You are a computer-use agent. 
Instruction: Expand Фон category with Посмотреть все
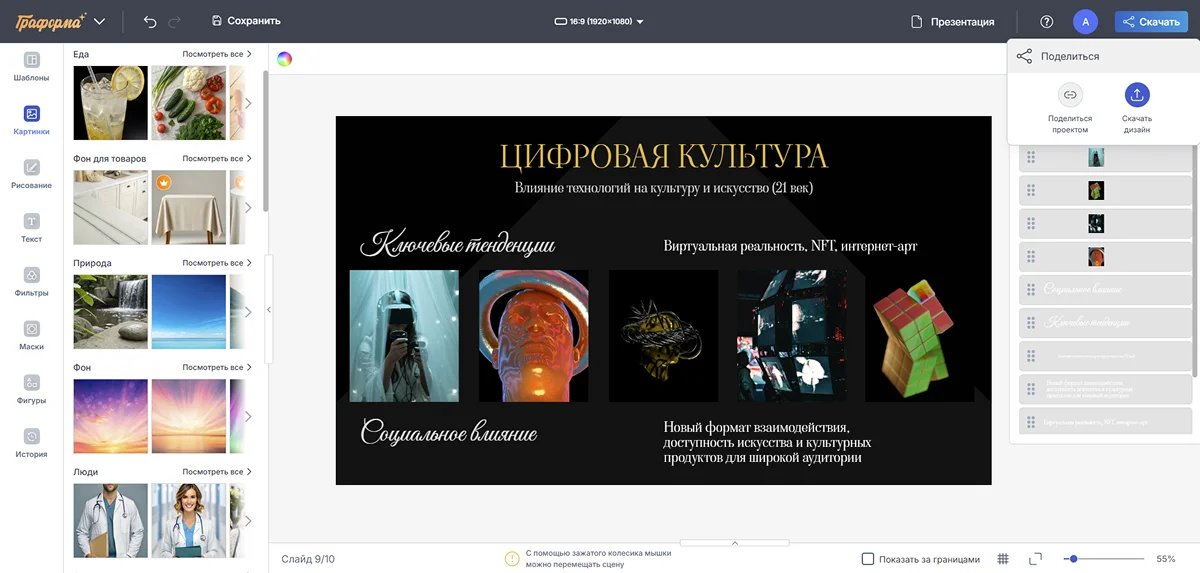point(217,367)
